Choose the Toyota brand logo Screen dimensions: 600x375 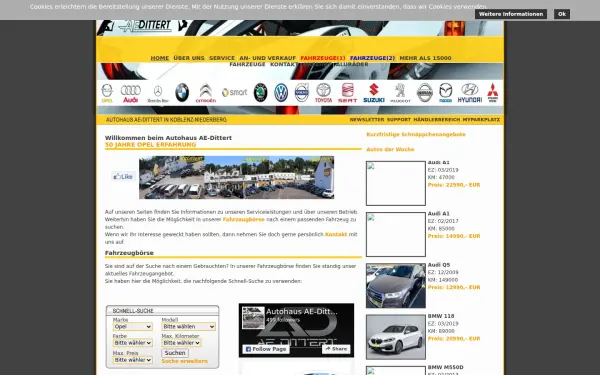click(323, 93)
